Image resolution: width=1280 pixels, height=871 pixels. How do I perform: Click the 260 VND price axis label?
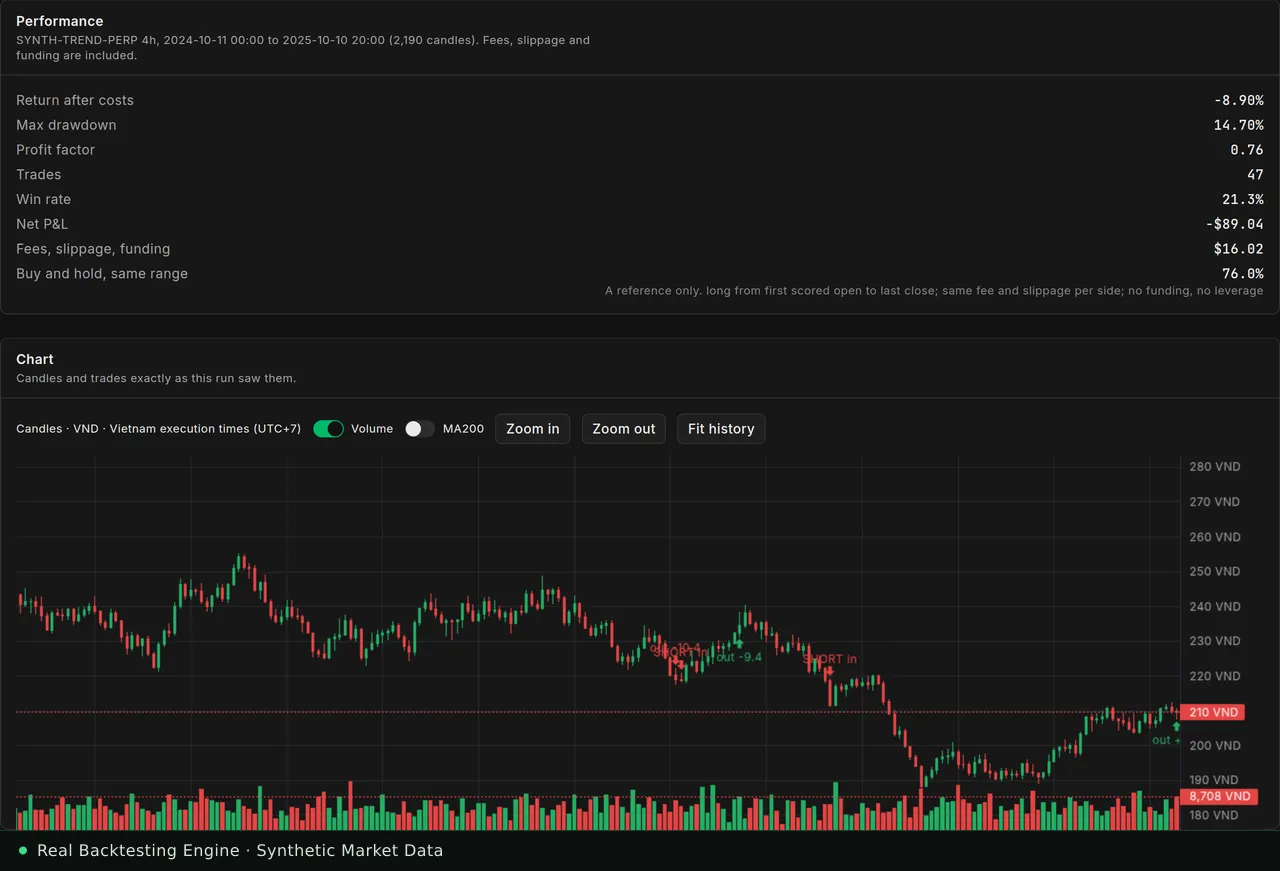click(x=1215, y=537)
